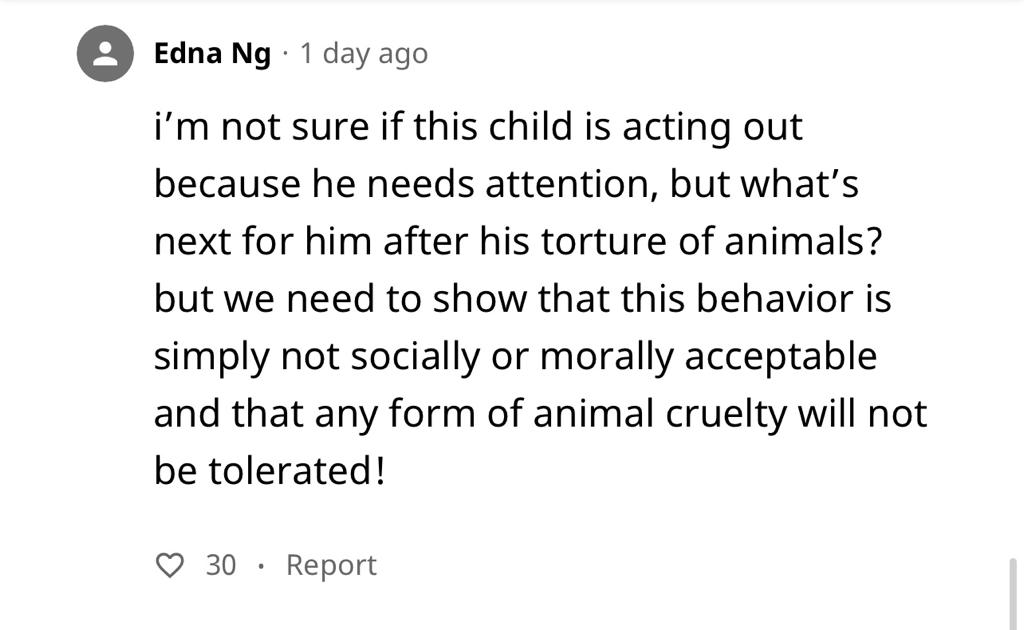The width and height of the screenshot is (1024, 630).
Task: Click the "1 day ago" timestamp
Action: tap(364, 54)
